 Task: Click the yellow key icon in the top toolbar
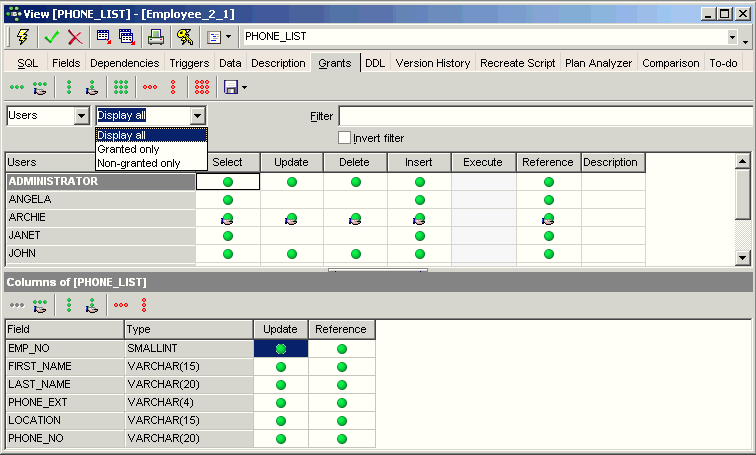[185, 37]
